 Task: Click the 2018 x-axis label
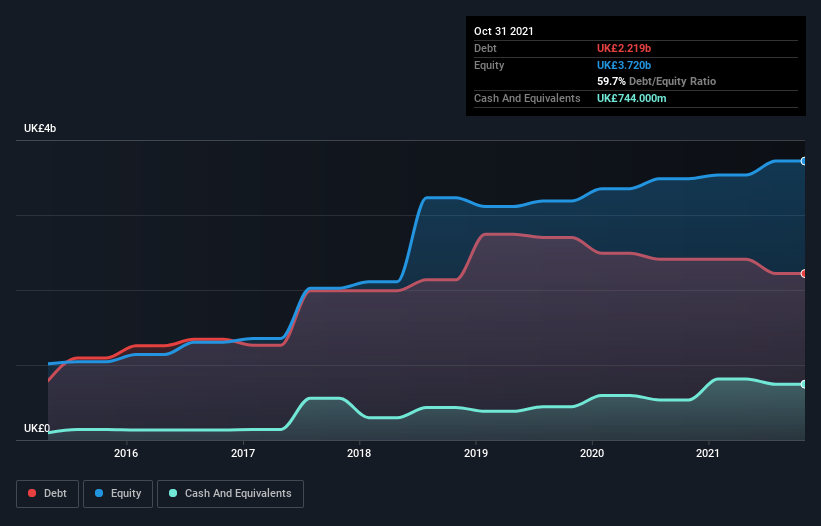click(x=359, y=453)
